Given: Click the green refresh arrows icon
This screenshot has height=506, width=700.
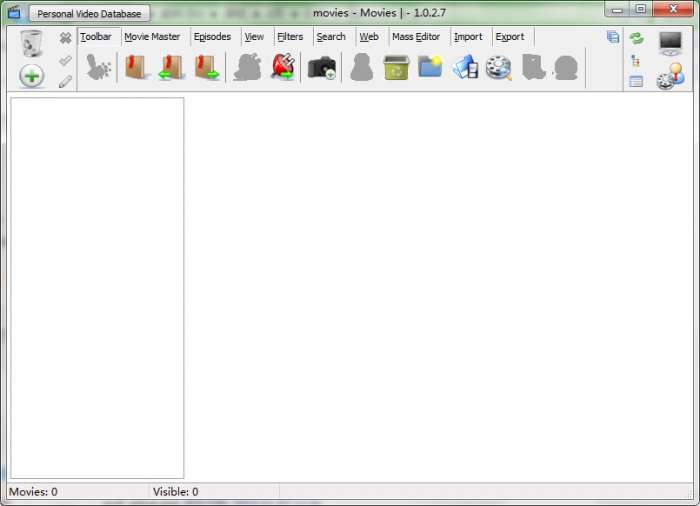Looking at the screenshot, I should click(x=636, y=38).
